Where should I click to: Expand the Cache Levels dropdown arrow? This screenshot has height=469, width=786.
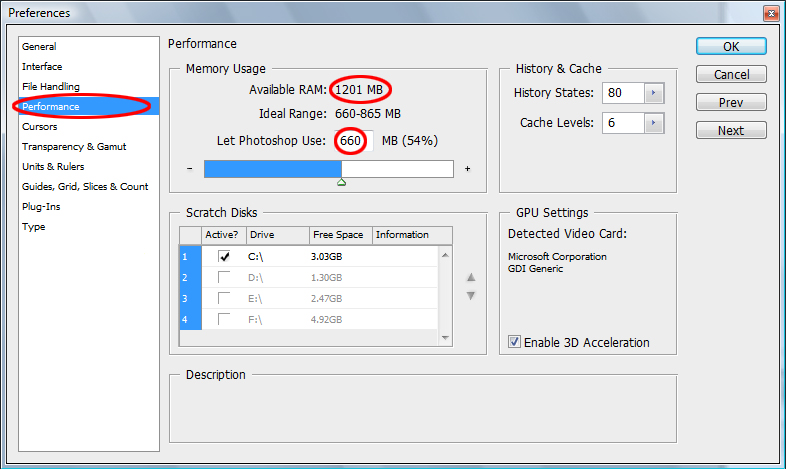[654, 123]
